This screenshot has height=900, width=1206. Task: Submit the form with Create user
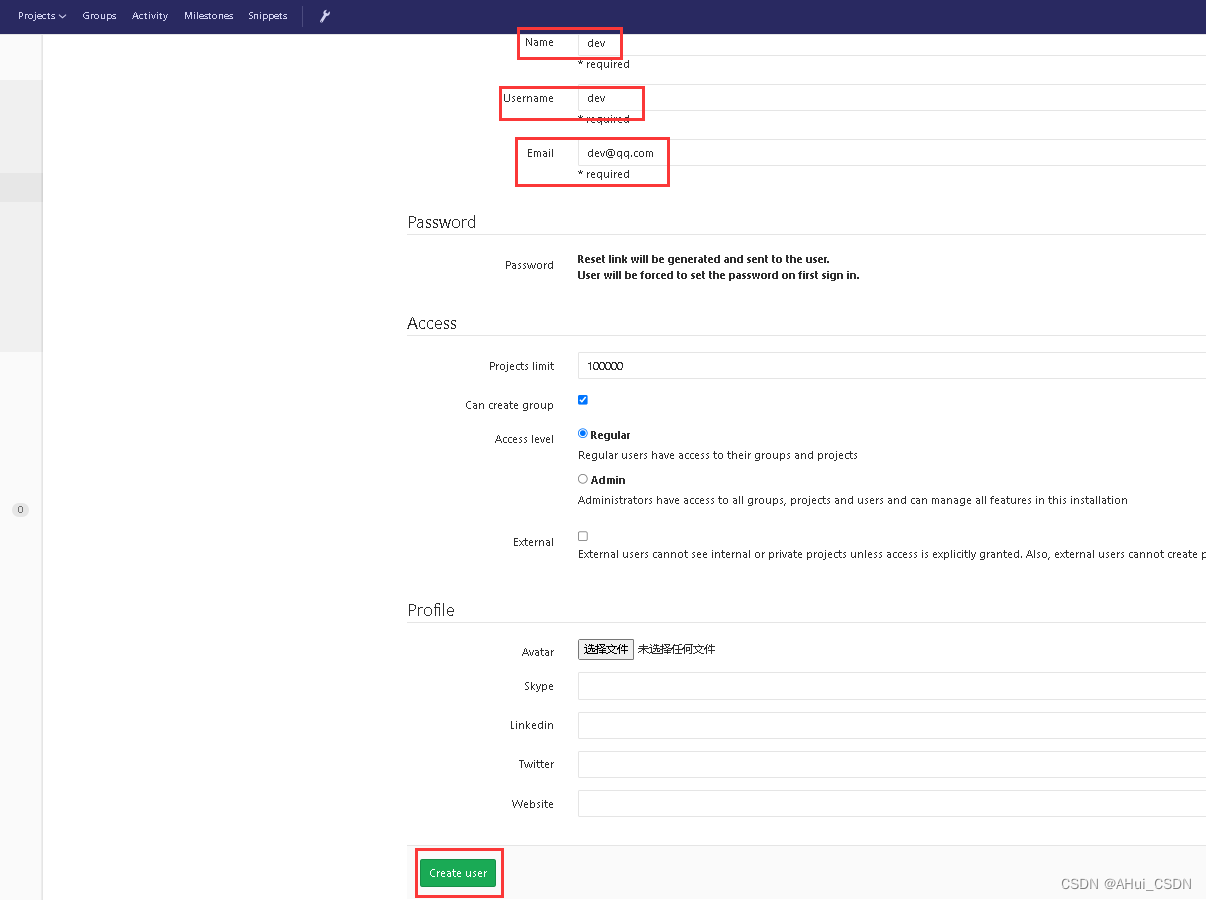pos(458,873)
